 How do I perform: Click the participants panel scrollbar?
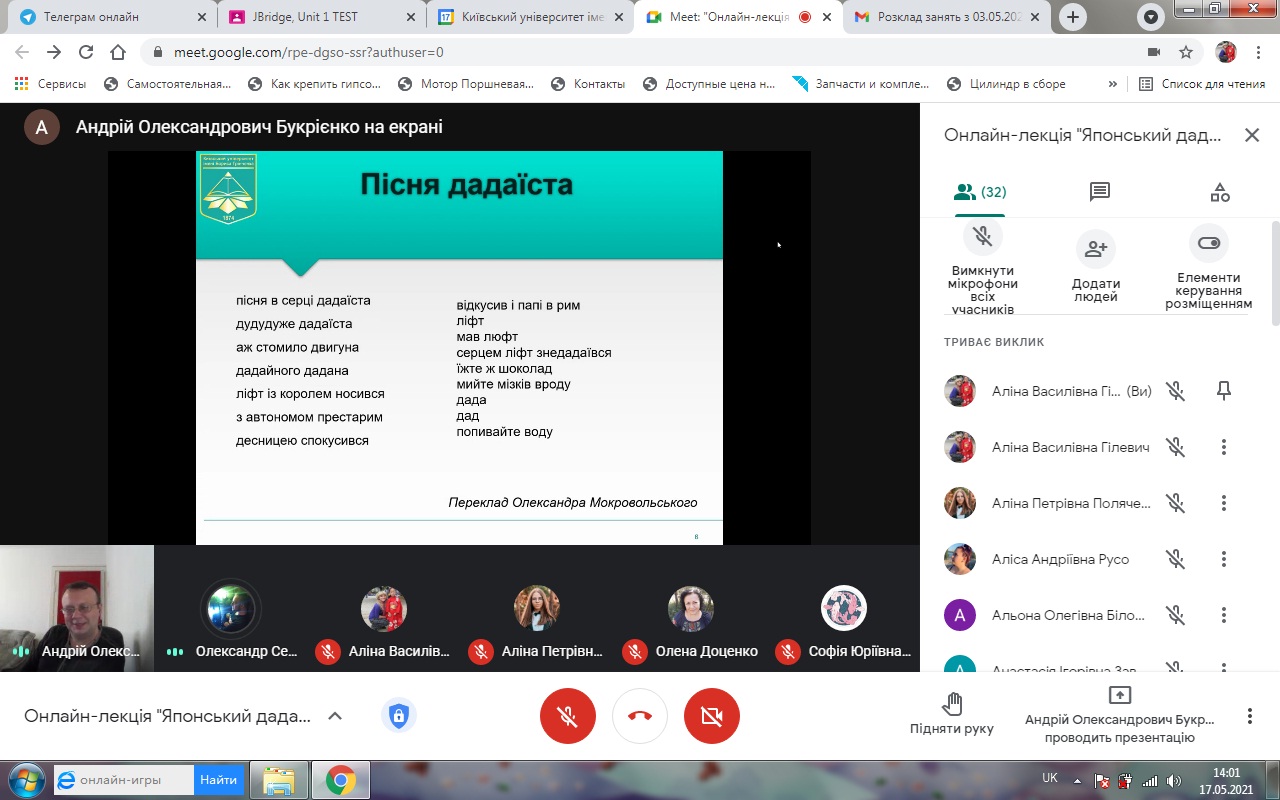1275,270
